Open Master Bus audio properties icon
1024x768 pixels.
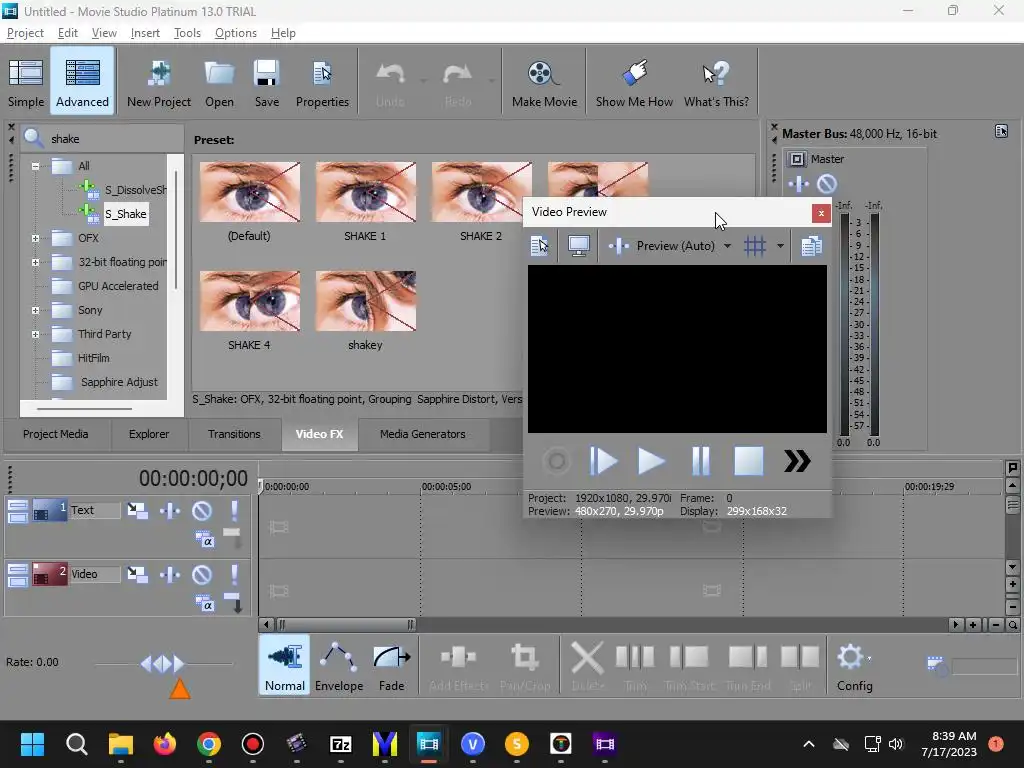click(x=1001, y=131)
